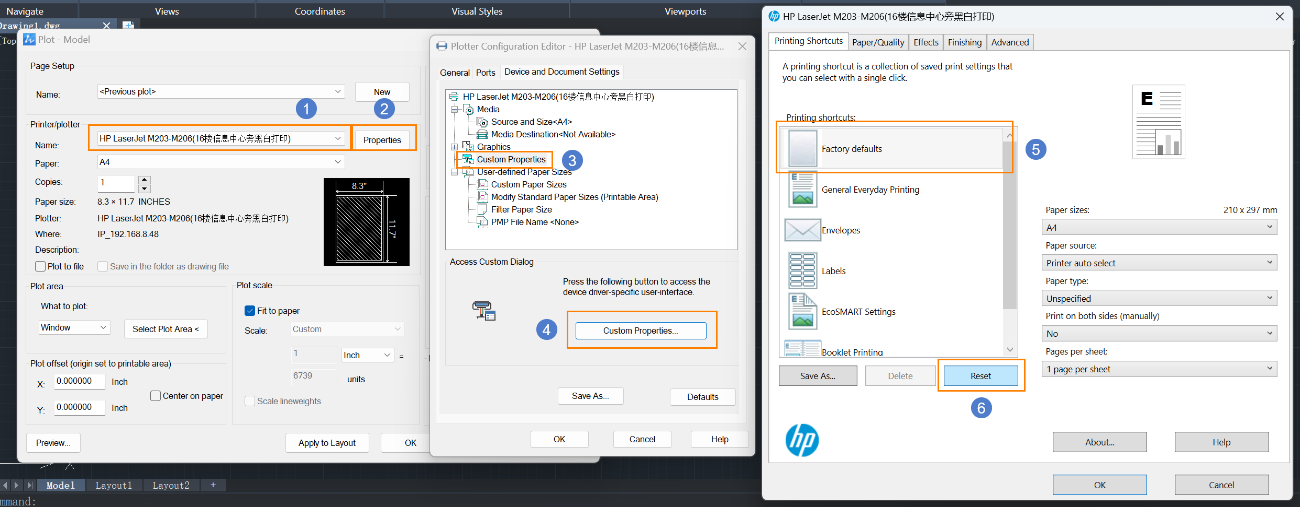The height and width of the screenshot is (507, 1300).
Task: Click the Apply to Layout button
Action: (328, 443)
